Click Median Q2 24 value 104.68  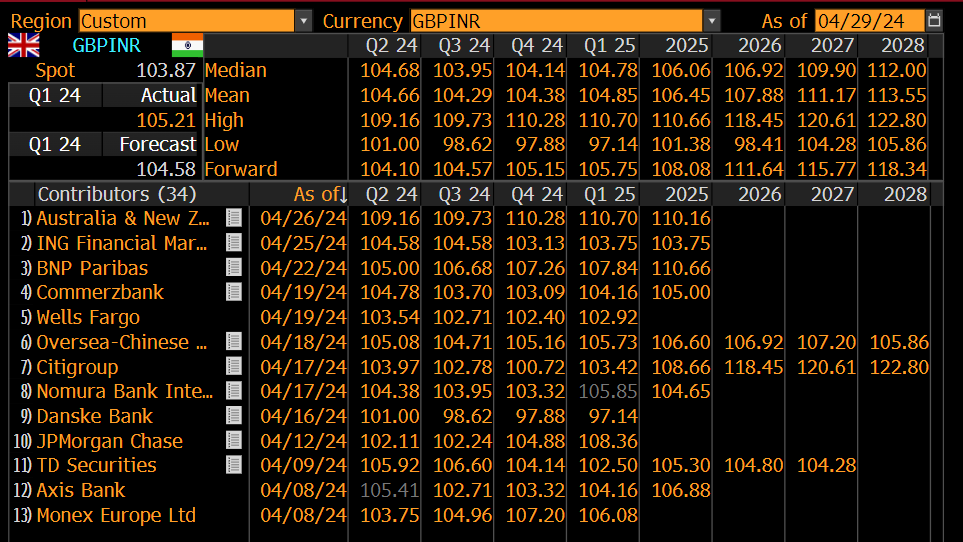pyautogui.click(x=389, y=70)
